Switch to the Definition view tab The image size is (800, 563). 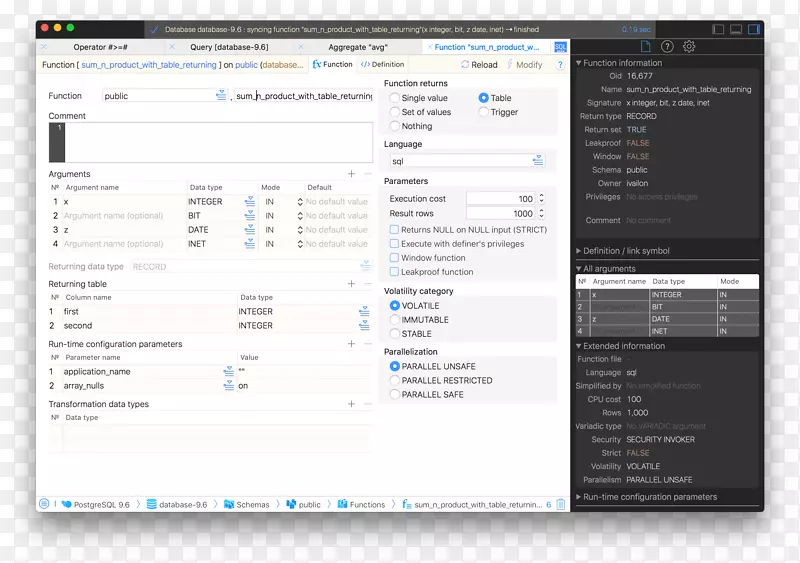(383, 65)
